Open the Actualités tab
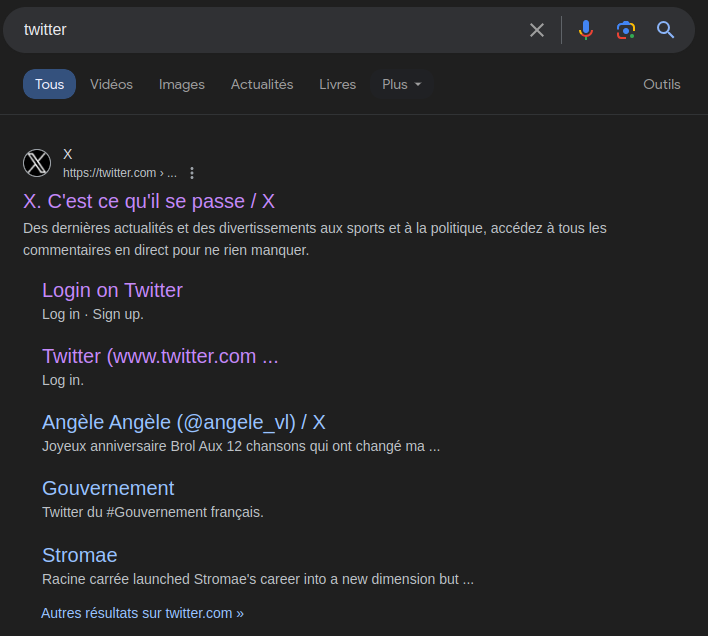Image resolution: width=708 pixels, height=636 pixels. pos(262,84)
